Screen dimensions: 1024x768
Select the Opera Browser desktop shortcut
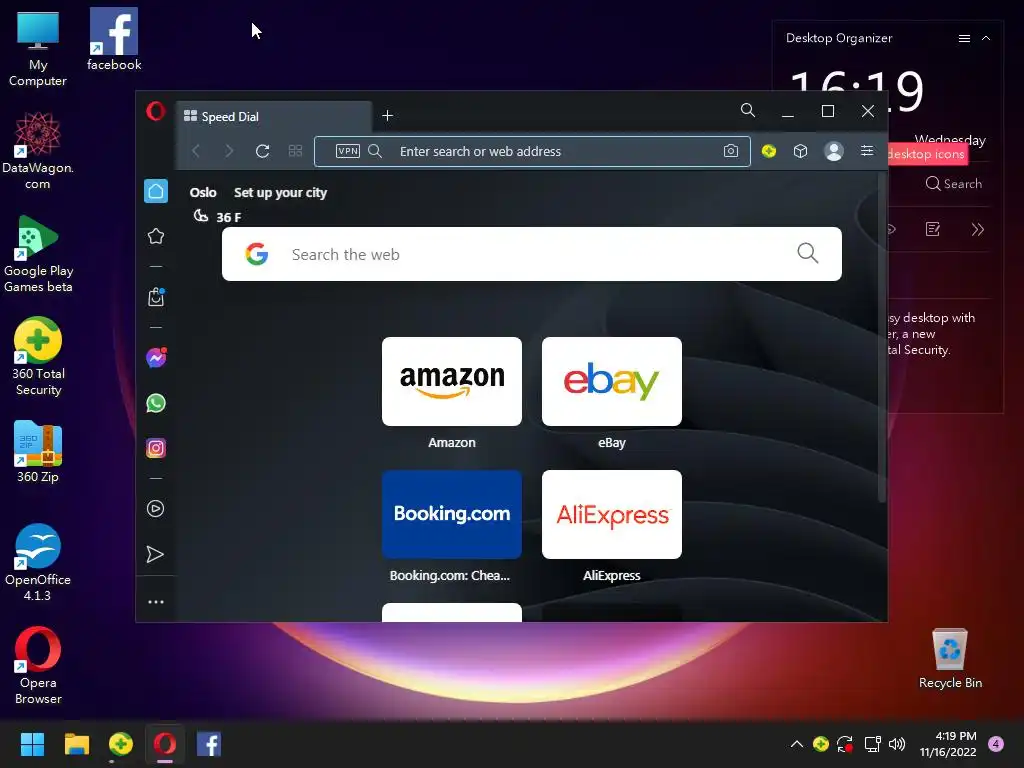pos(38,666)
